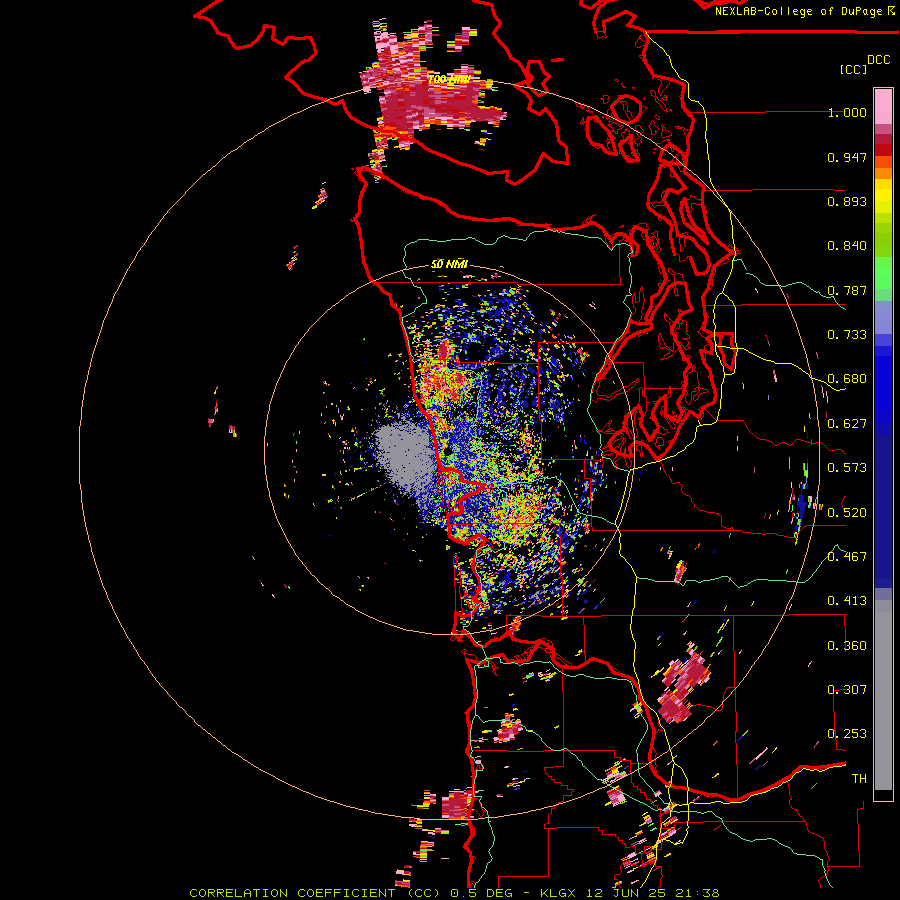Screen dimensions: 900x900
Task: Select the 0.840 legend value
Action: pos(847,246)
